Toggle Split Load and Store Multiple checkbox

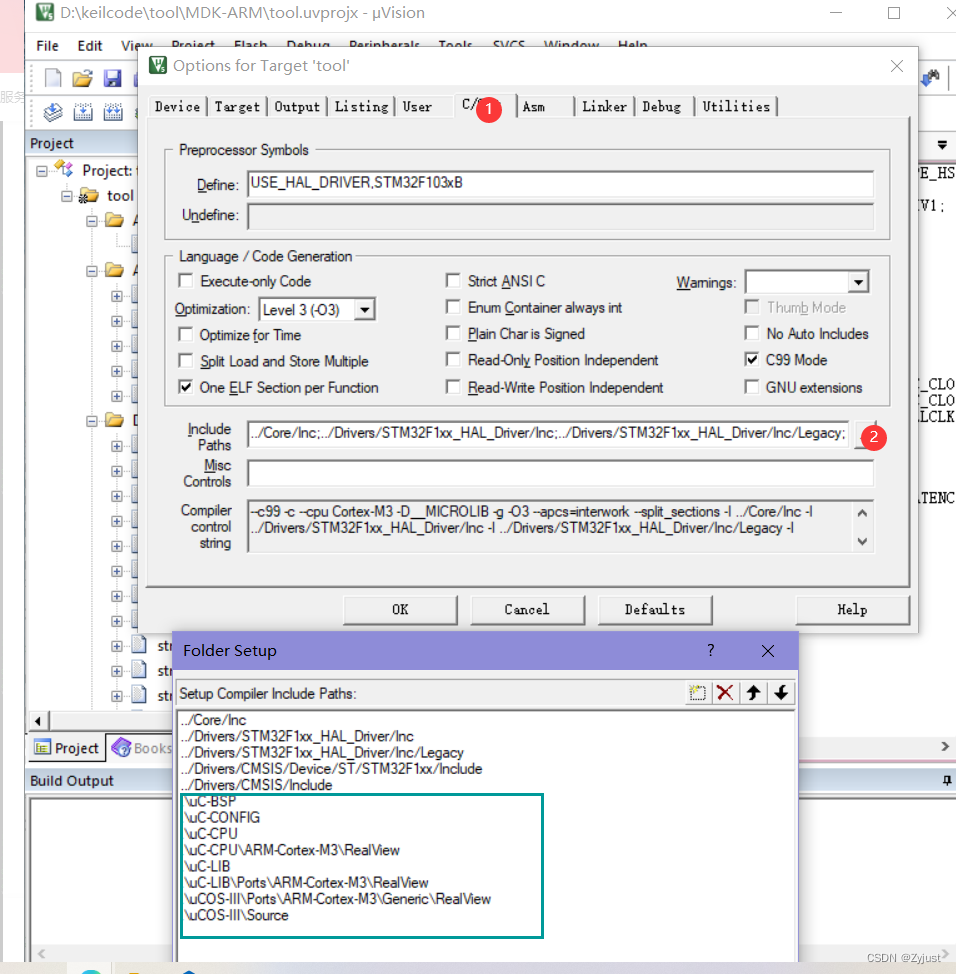186,360
